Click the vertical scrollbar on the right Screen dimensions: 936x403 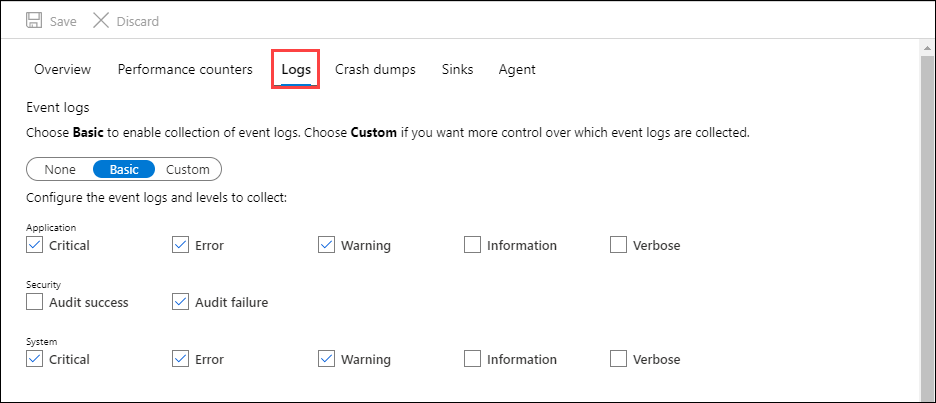pos(927,220)
